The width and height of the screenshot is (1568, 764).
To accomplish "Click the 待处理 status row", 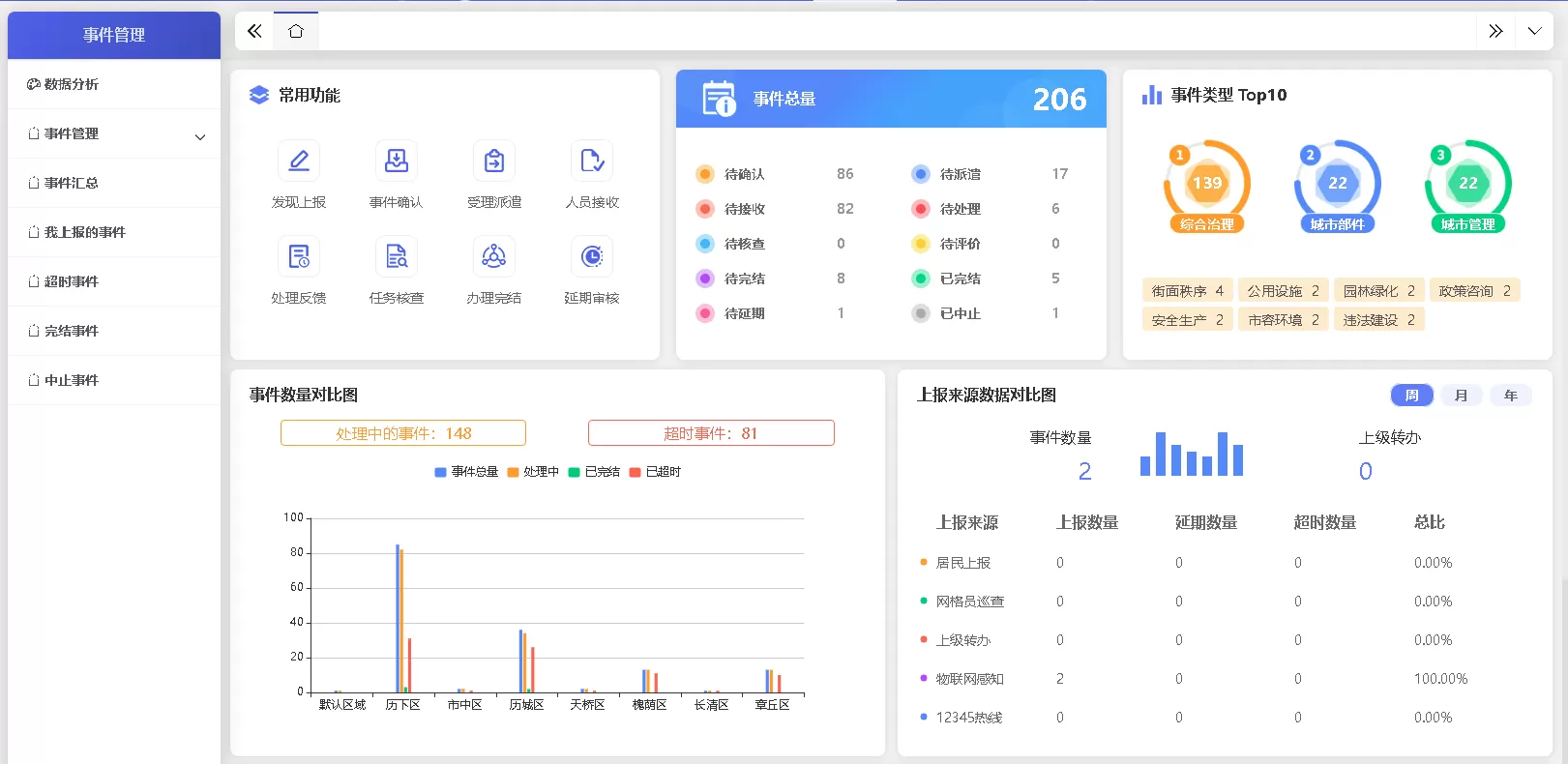I will 991,209.
